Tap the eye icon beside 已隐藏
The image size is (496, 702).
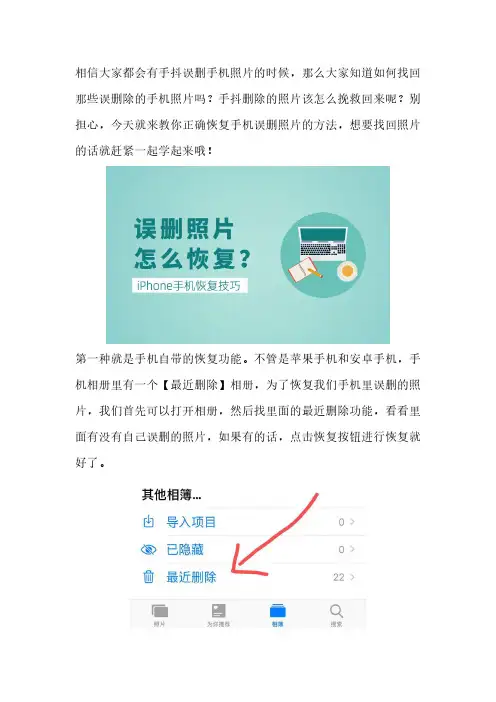(148, 549)
